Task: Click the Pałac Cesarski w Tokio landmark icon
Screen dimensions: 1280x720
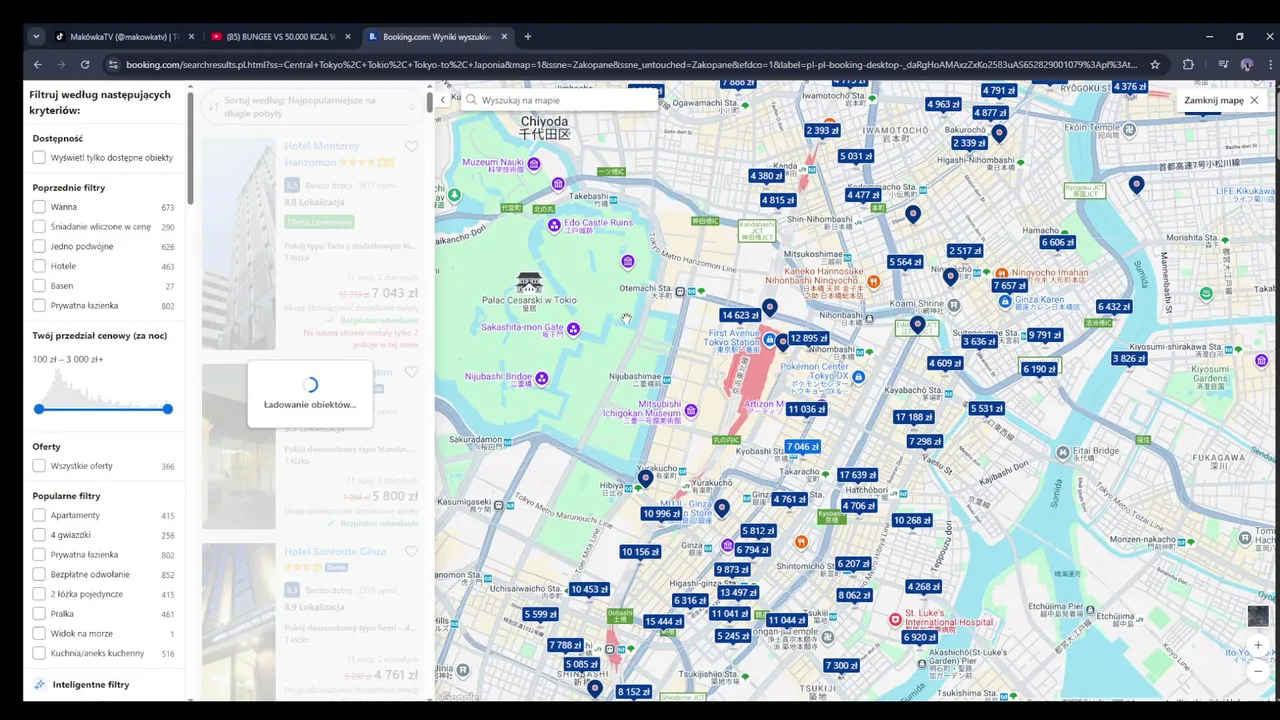Action: (529, 281)
